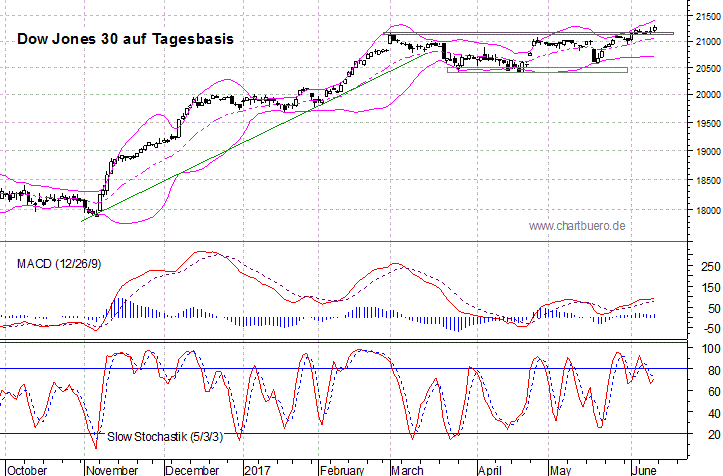Click the stochastic axis value 60
Viewport: 723px width, 476px height.
714,392
